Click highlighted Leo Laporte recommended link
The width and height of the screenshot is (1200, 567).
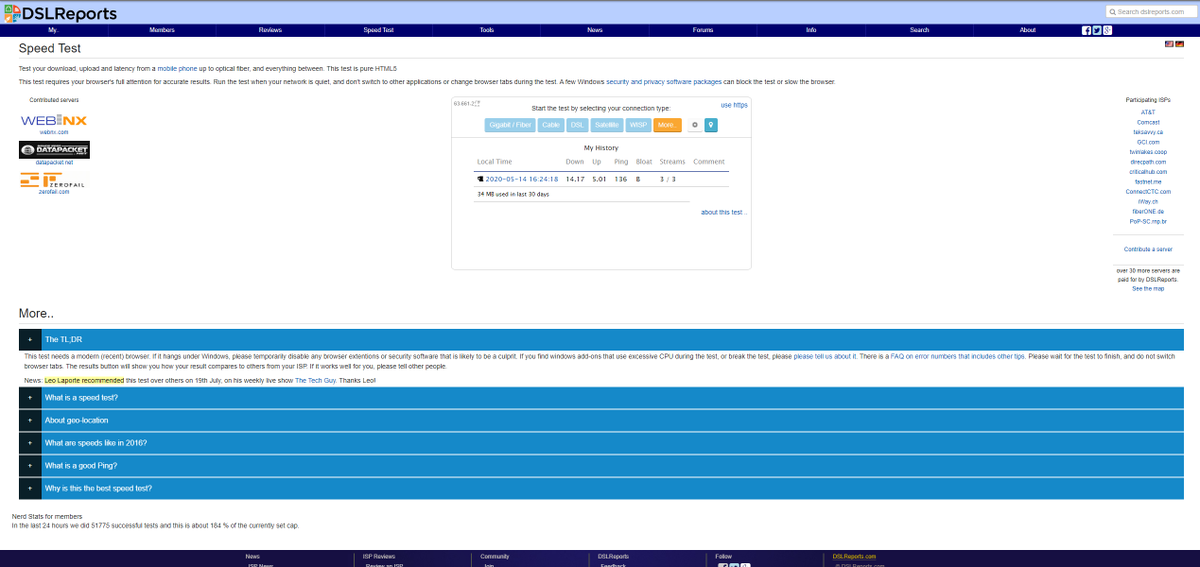coord(85,381)
